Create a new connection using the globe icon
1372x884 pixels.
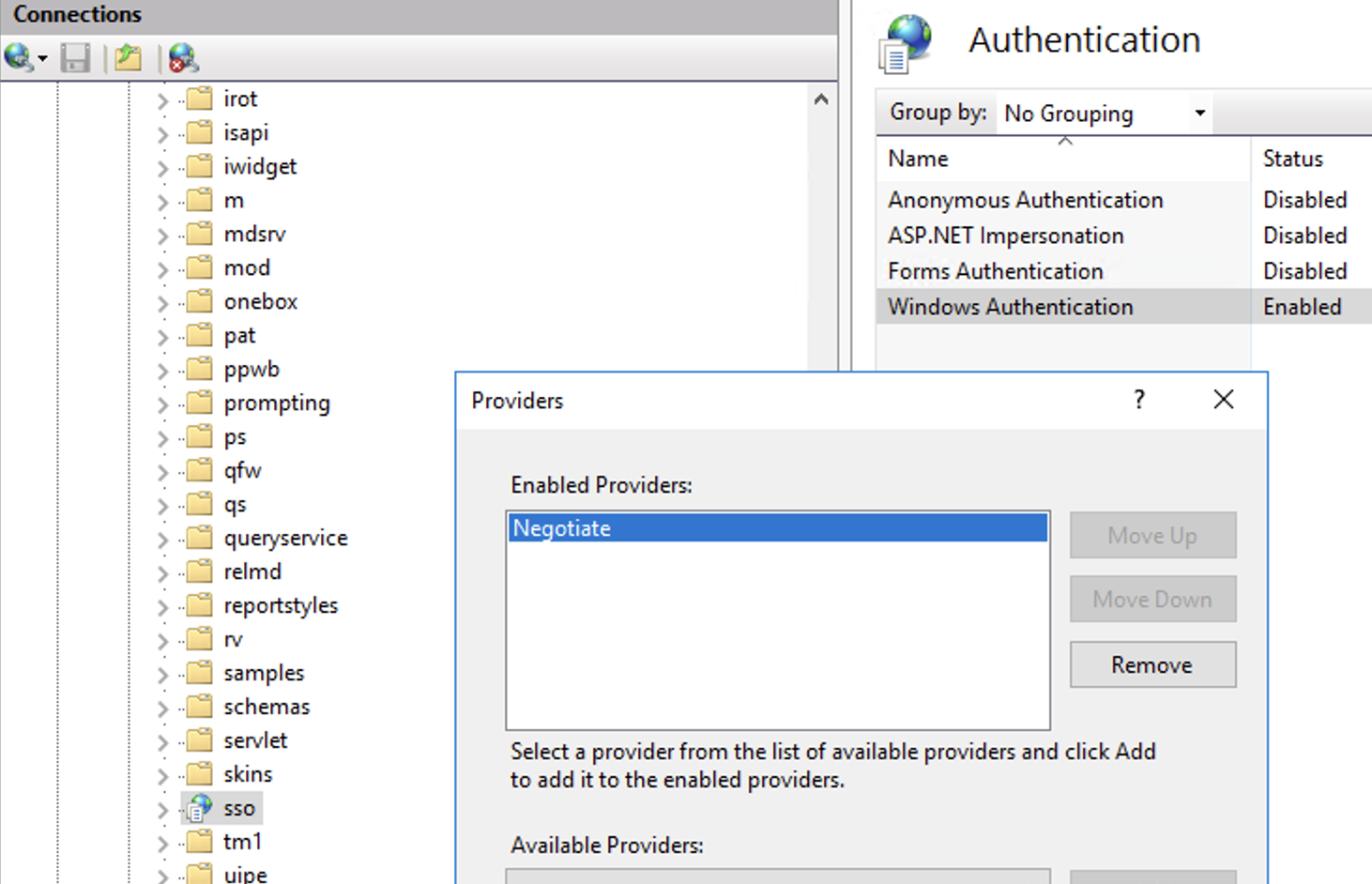(x=18, y=57)
